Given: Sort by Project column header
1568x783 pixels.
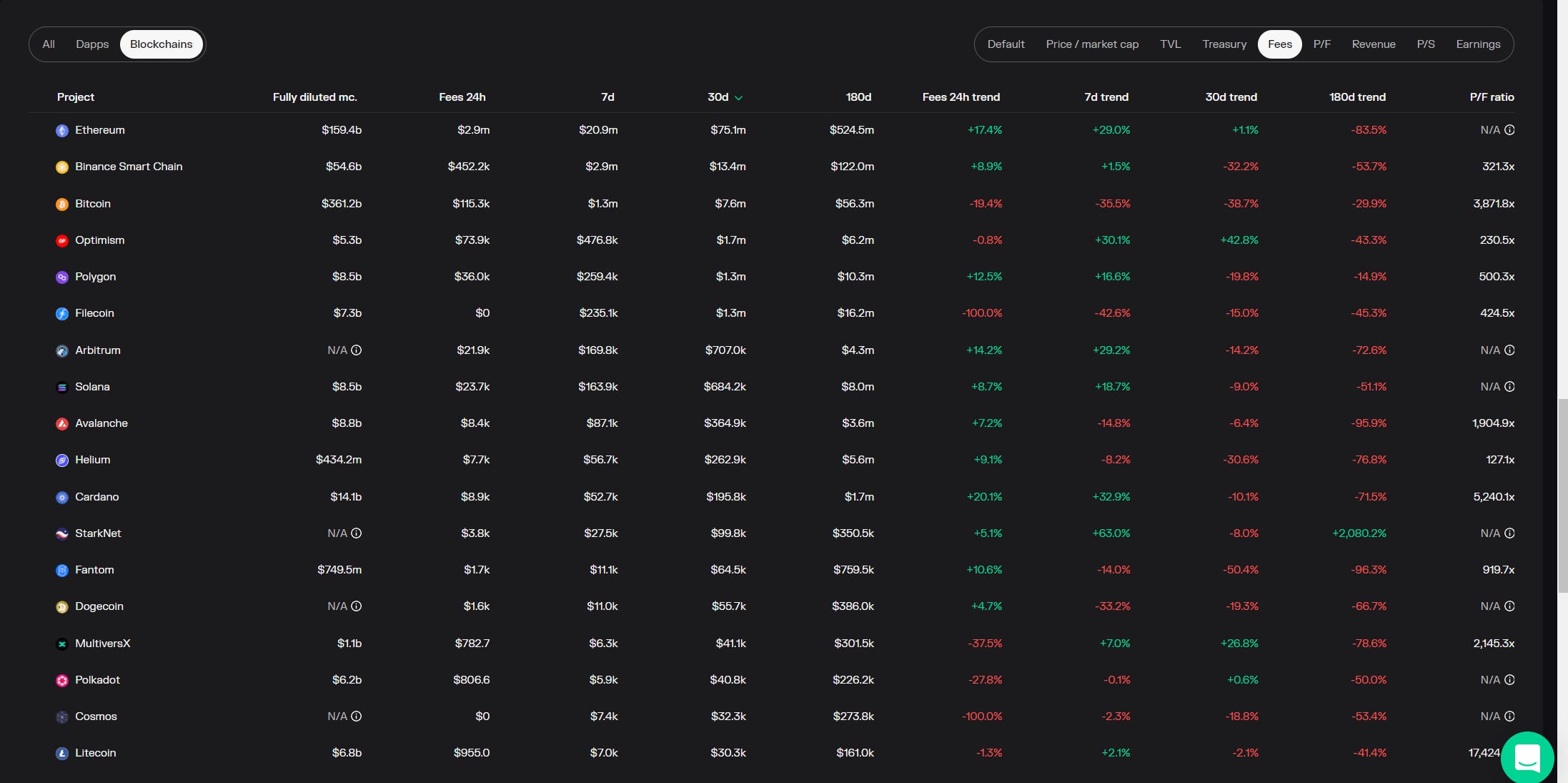Looking at the screenshot, I should point(76,97).
